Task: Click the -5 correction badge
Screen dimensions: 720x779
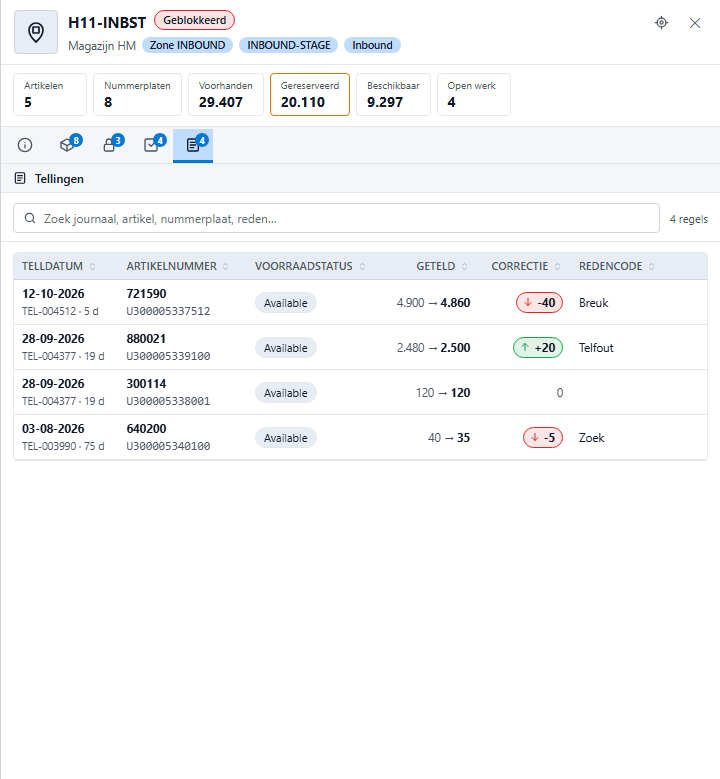Action: tap(543, 438)
